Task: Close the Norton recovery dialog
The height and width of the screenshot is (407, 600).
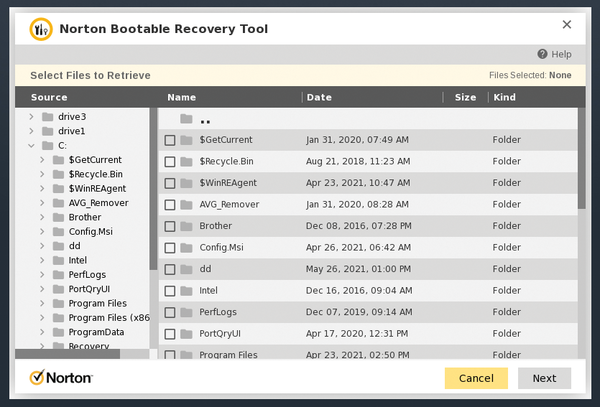Action: click(567, 24)
